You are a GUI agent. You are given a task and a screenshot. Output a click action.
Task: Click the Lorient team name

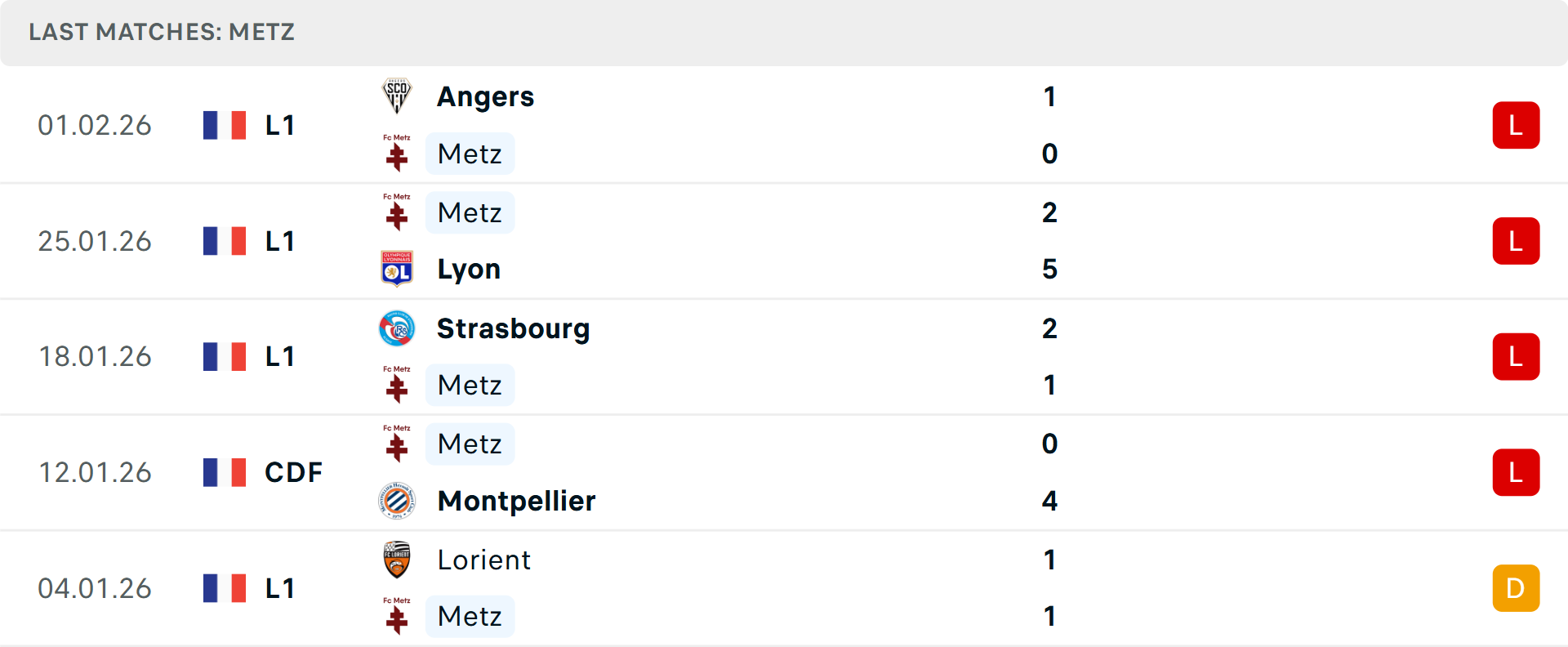click(483, 560)
